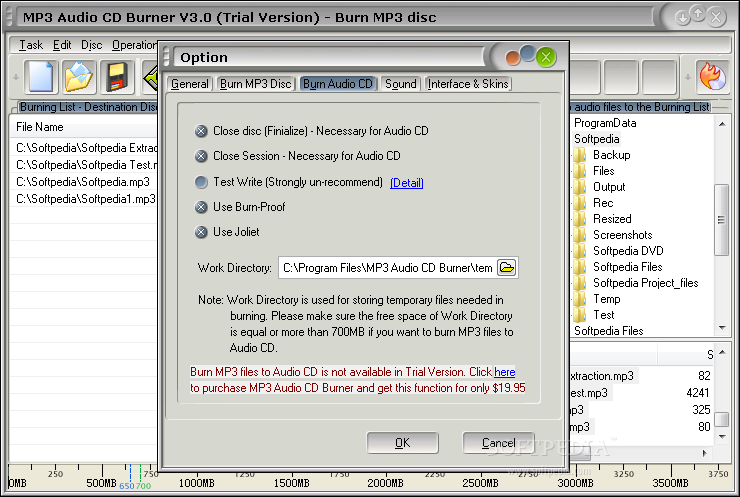
Task: Open the Sound tab
Action: coord(401,84)
